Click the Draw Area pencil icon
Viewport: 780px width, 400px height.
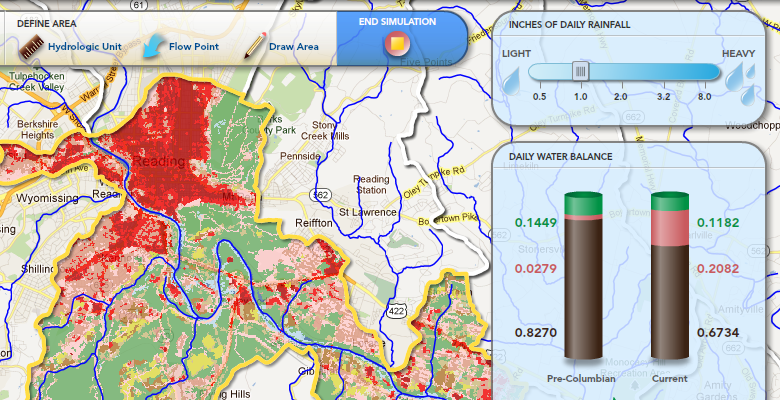[255, 46]
